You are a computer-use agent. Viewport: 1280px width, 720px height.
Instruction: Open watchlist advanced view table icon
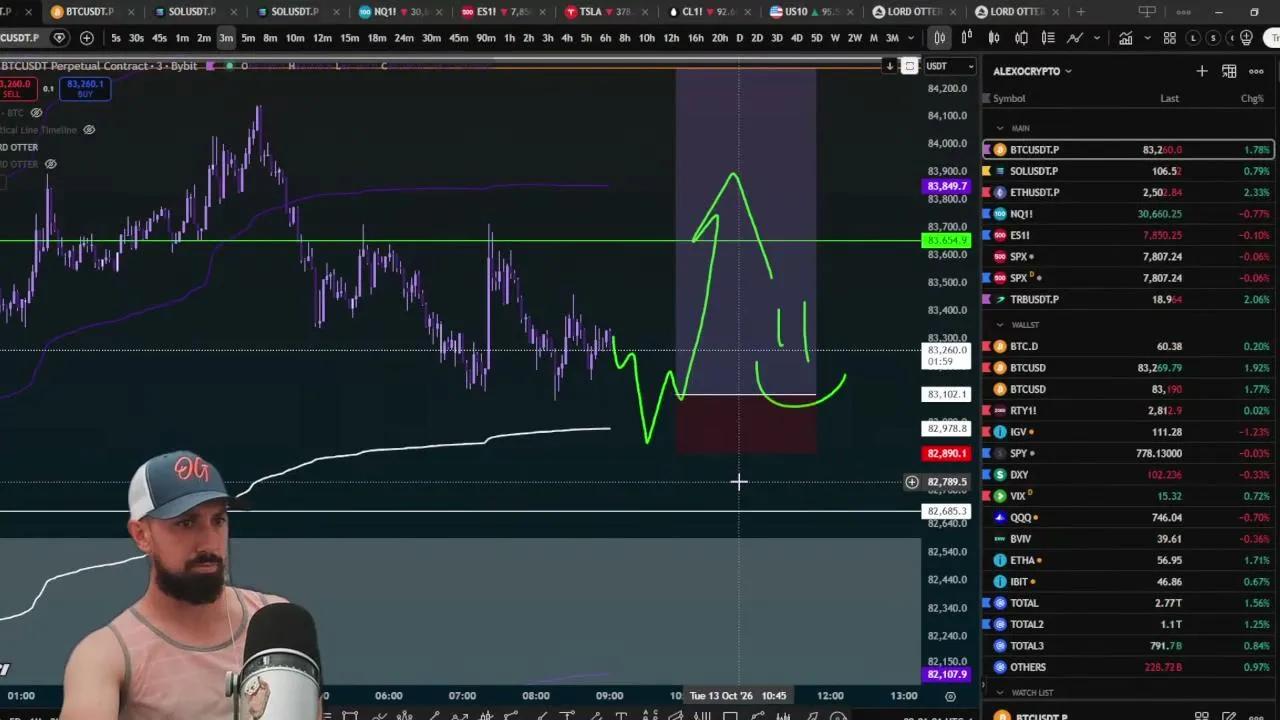(x=1229, y=71)
